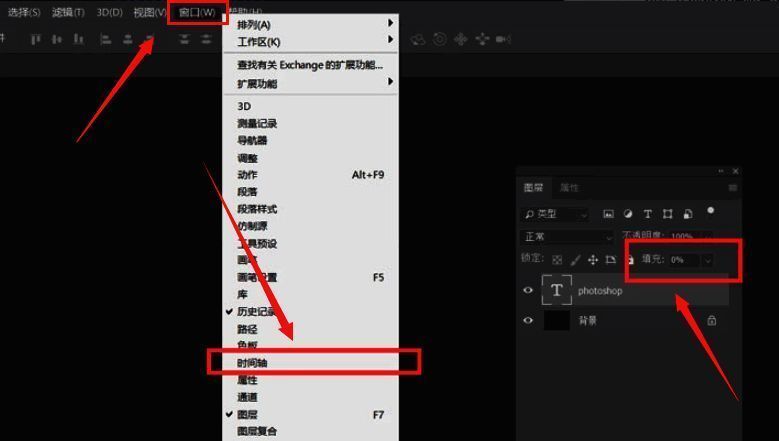Filter layers by pixel layers icon
Image resolution: width=779 pixels, height=441 pixels.
pos(608,214)
